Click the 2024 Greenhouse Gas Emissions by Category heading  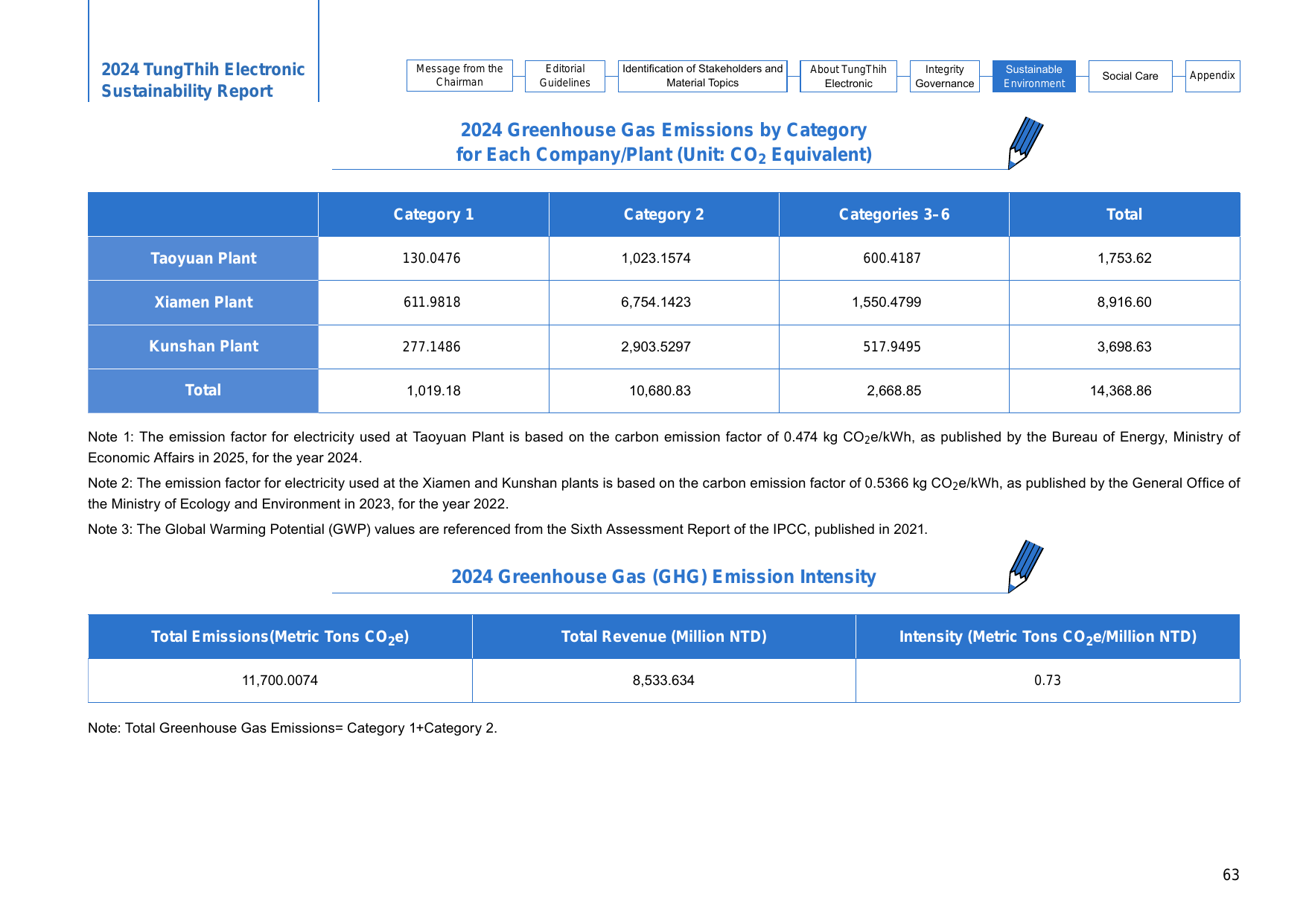click(x=663, y=142)
